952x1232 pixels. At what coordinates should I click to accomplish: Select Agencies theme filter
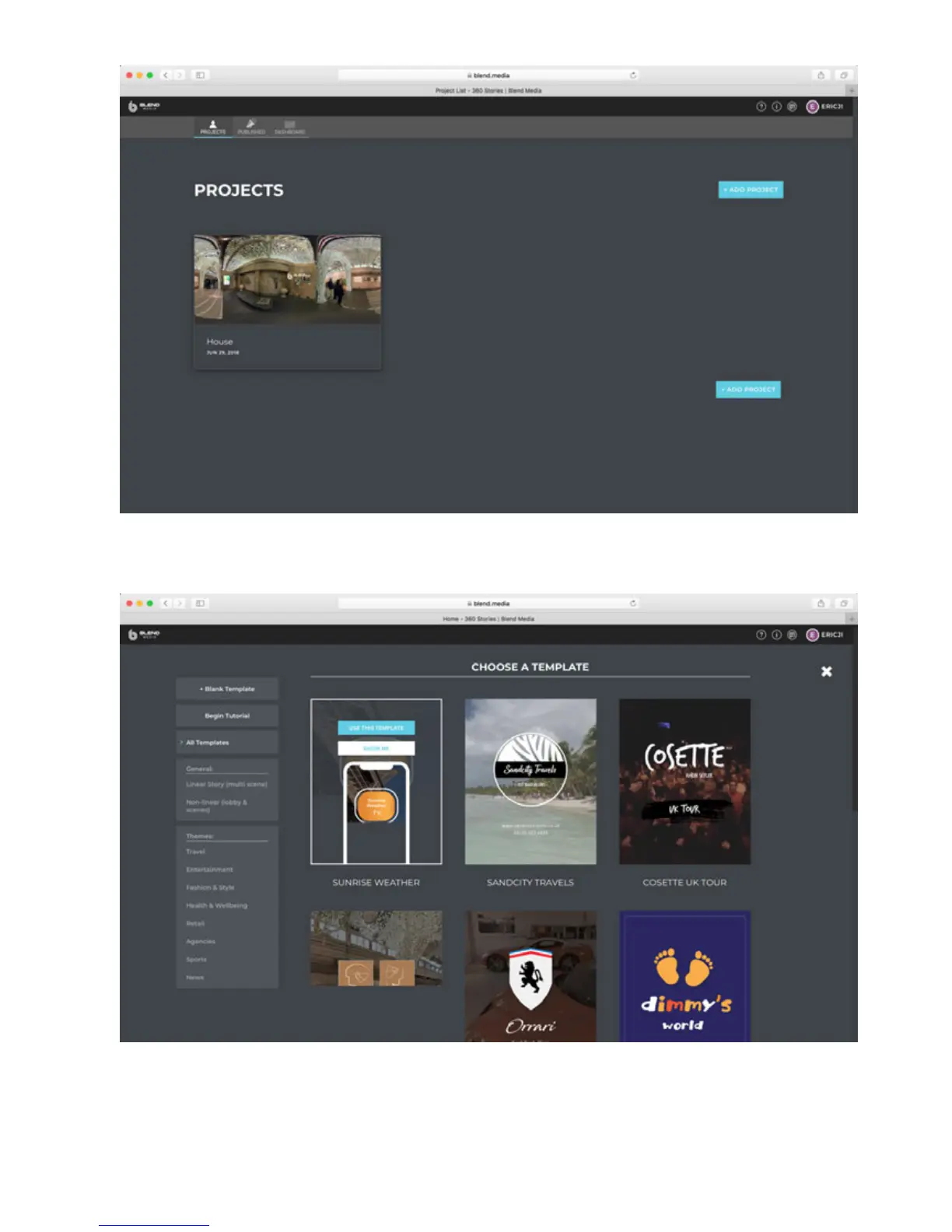[x=201, y=941]
